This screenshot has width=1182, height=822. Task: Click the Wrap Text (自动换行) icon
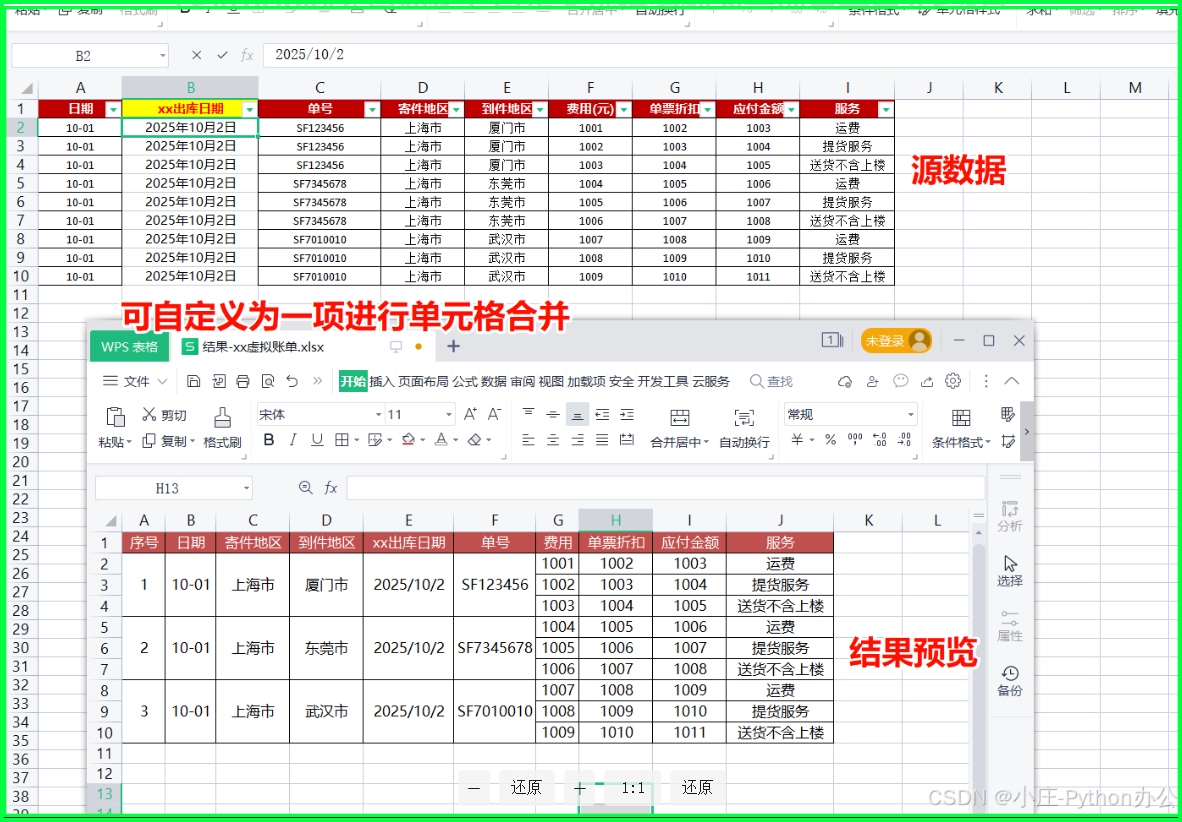744,418
